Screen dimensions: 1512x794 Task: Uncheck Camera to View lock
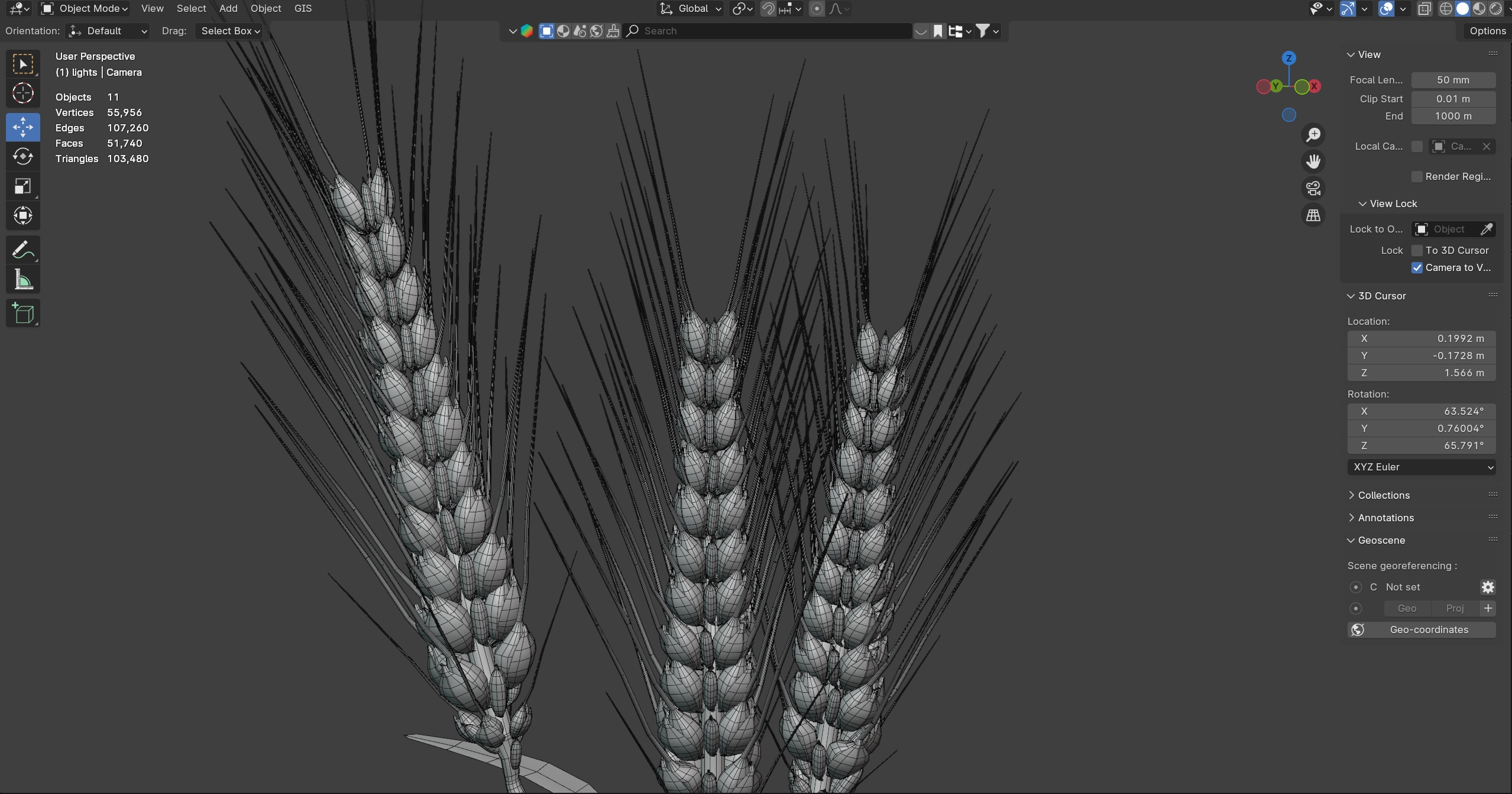tap(1417, 267)
